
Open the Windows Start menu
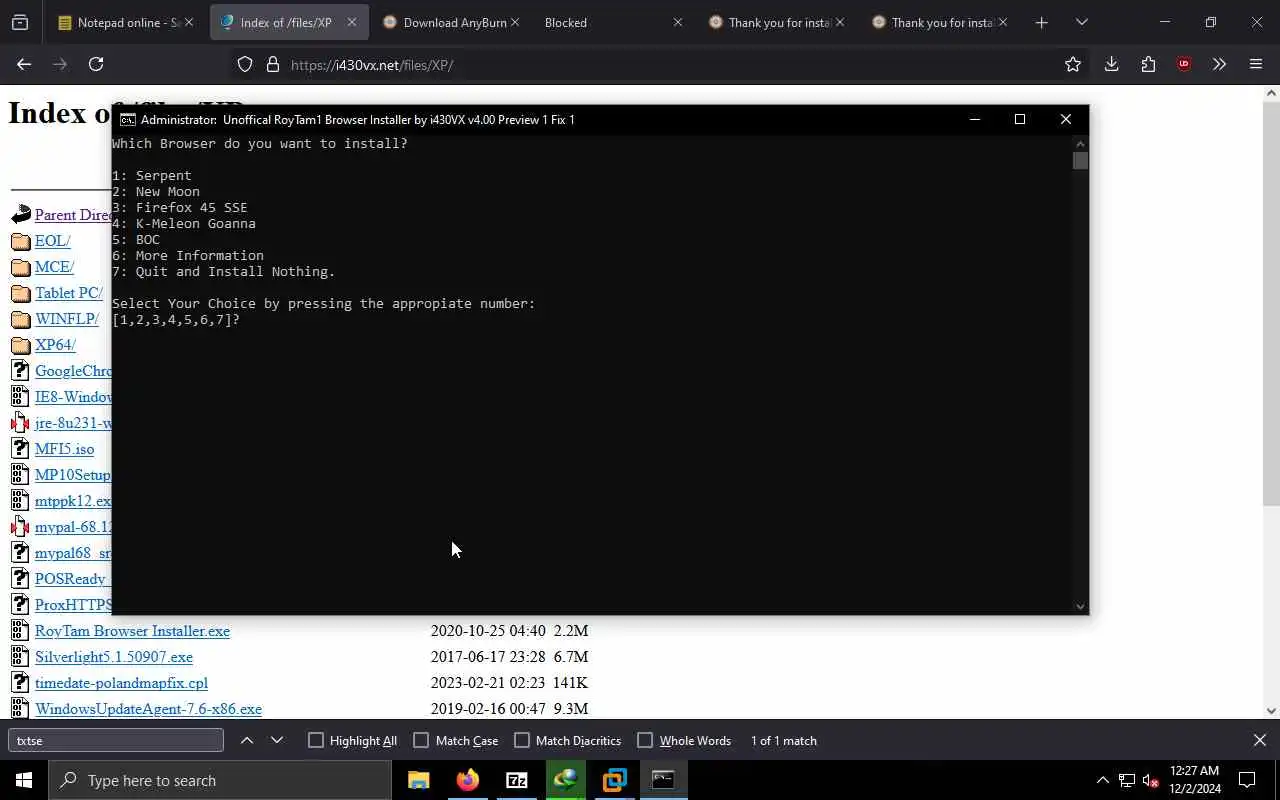[24, 780]
